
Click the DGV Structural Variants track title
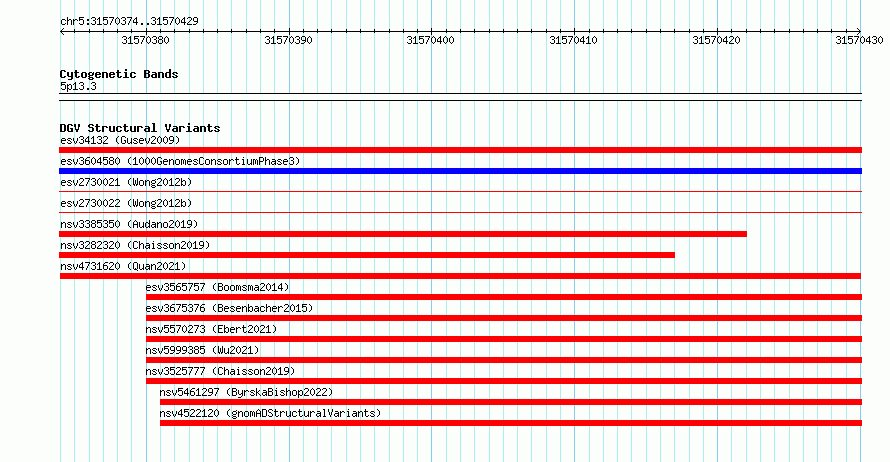click(x=140, y=128)
